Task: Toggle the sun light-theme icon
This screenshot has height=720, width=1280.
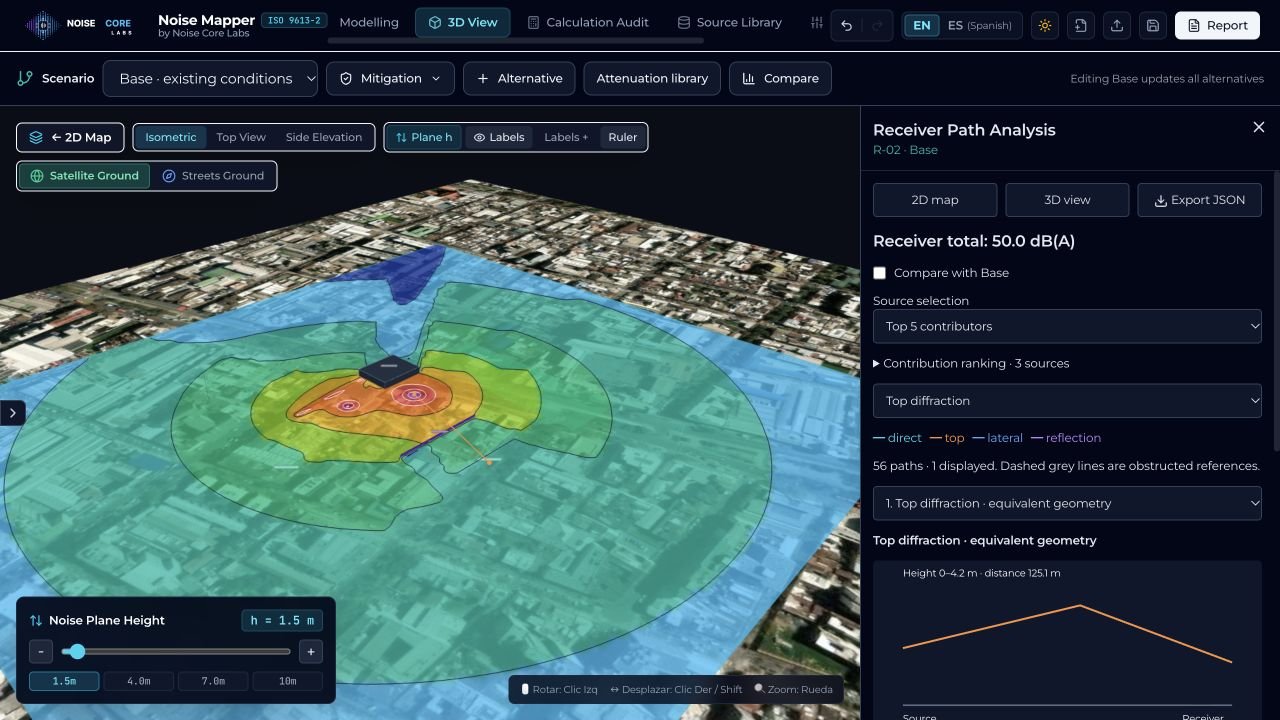Action: point(1045,26)
